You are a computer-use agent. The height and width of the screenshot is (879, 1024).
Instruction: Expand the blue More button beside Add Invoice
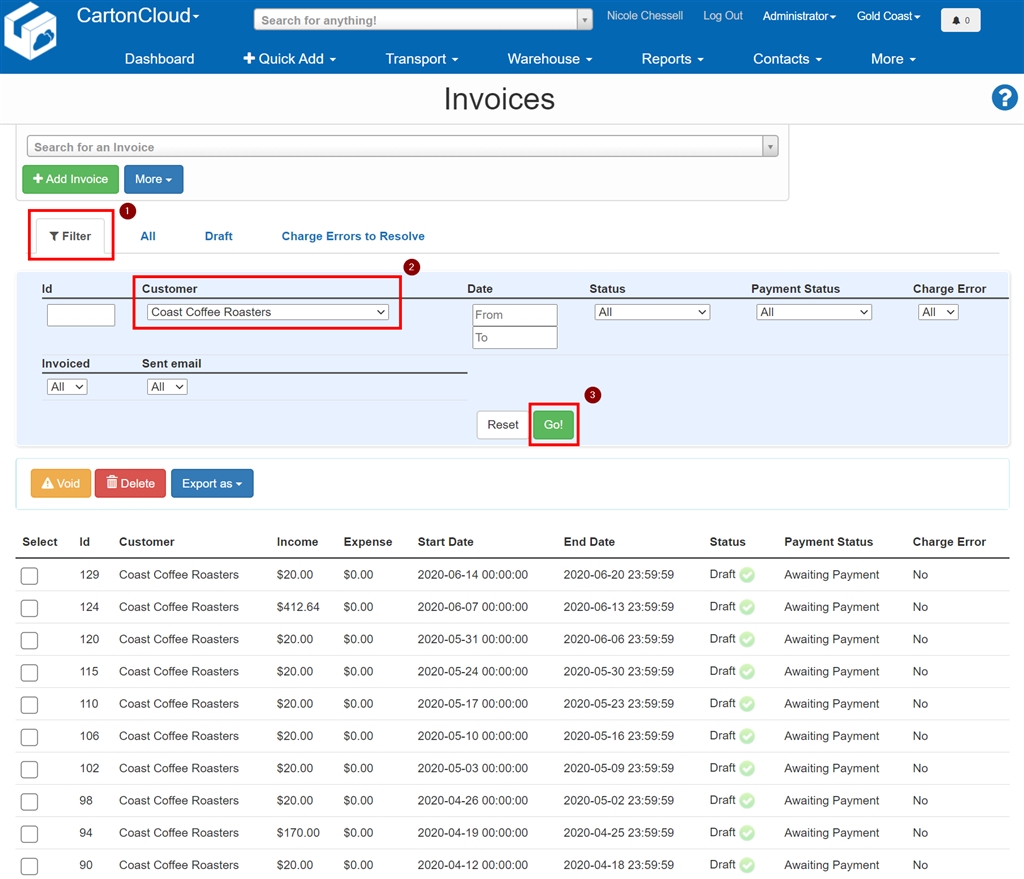153,179
